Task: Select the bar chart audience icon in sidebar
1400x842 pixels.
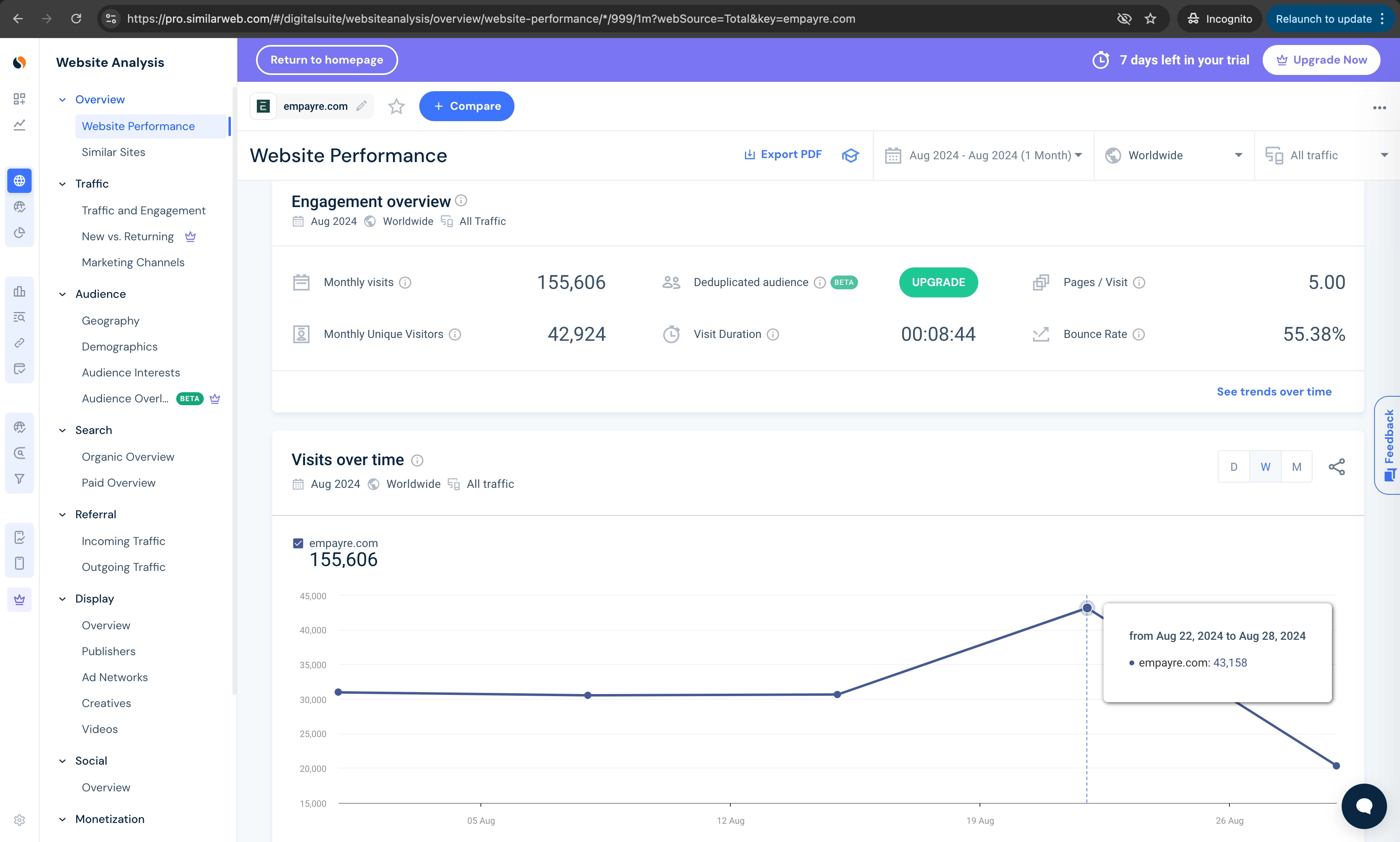Action: pos(19,291)
